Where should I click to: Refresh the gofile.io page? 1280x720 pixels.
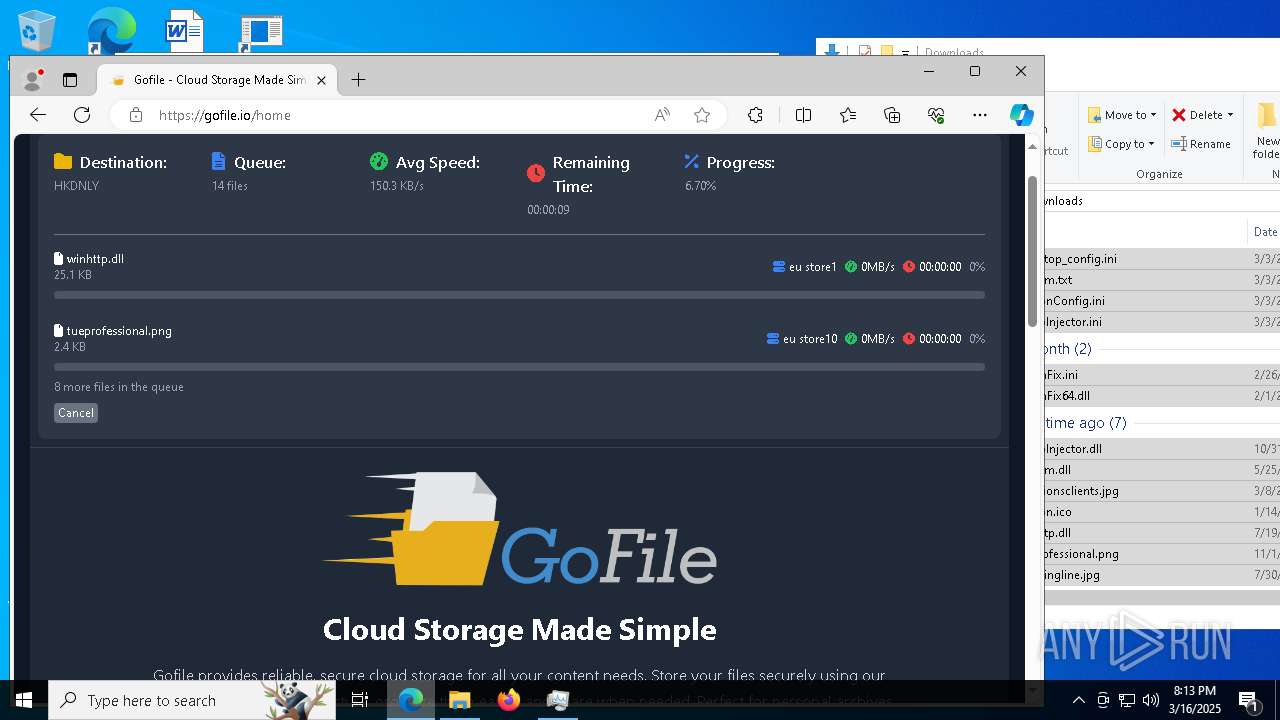click(82, 115)
